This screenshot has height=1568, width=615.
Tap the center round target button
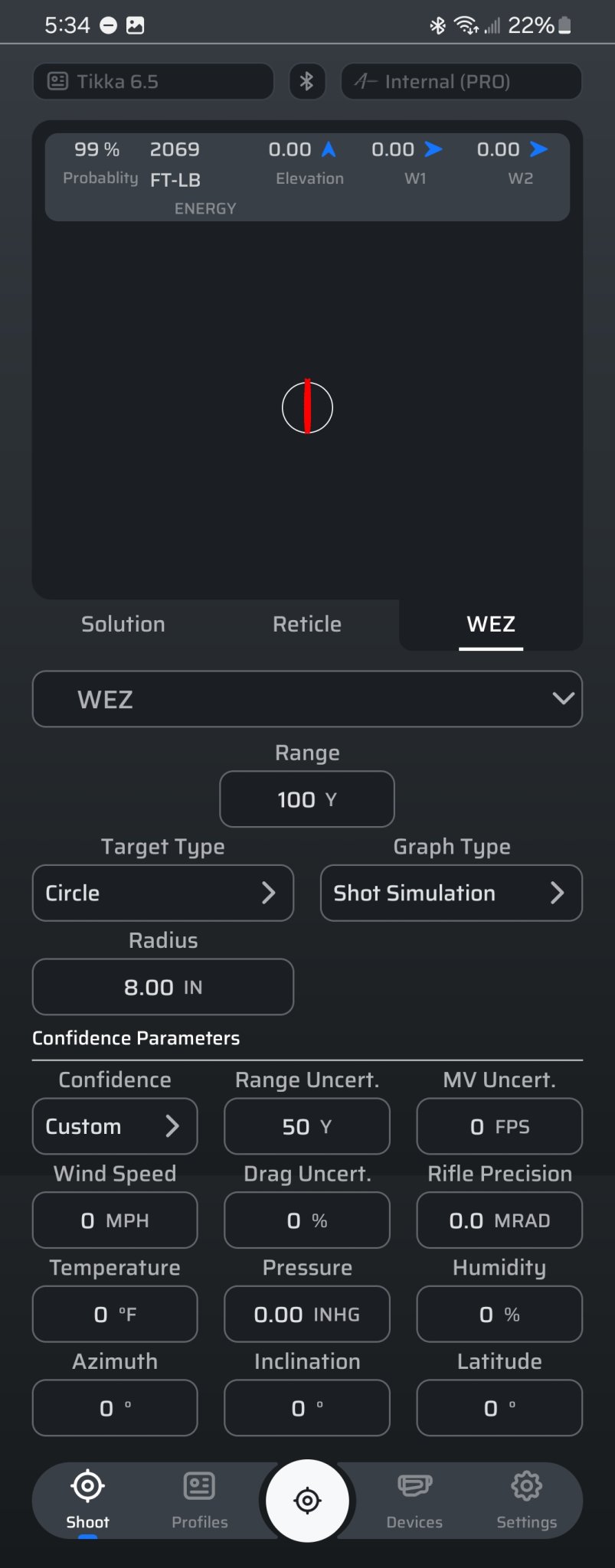point(307,1501)
